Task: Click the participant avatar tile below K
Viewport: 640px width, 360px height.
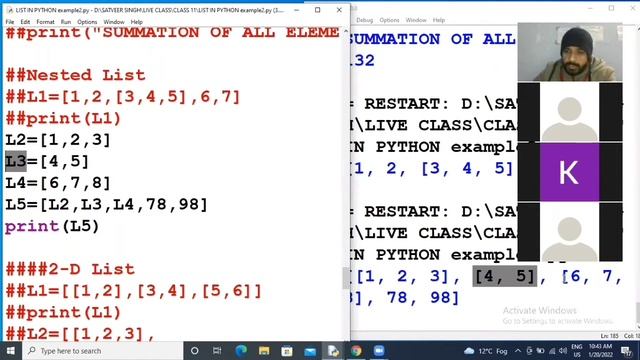Action: click(x=569, y=232)
